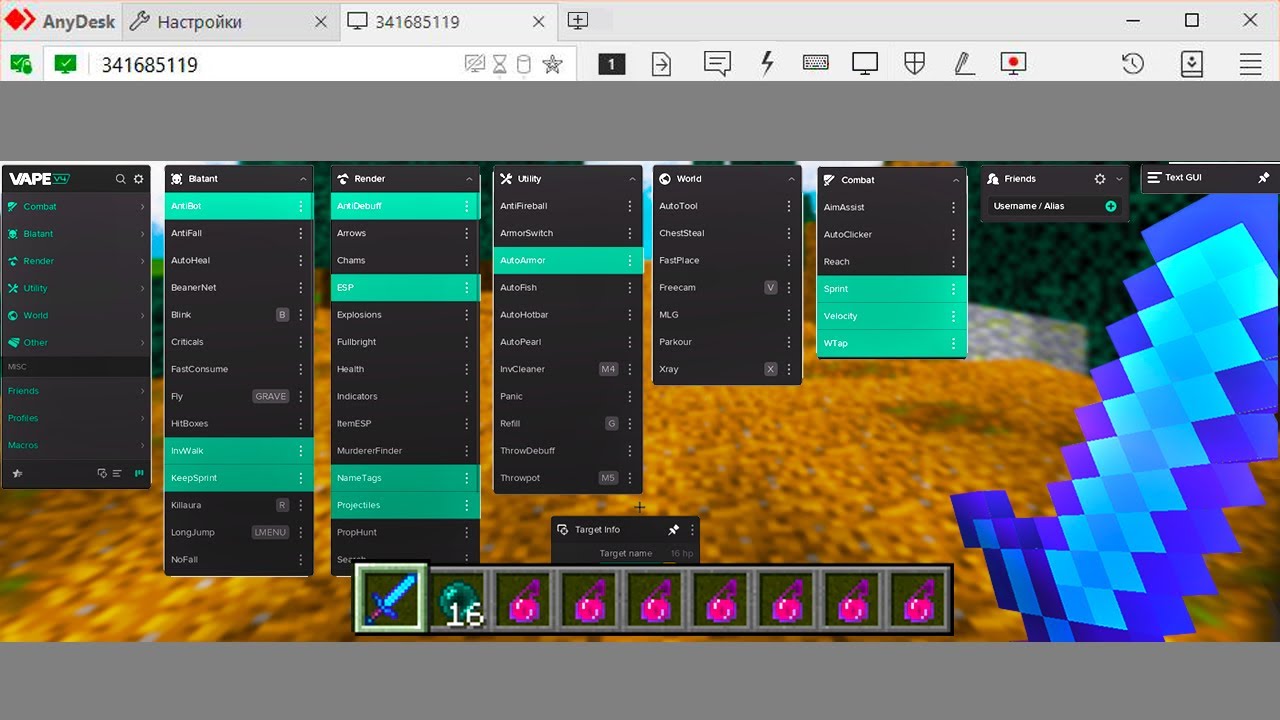Select monitor 1 icon in AnyDesk toolbar

pos(612,64)
